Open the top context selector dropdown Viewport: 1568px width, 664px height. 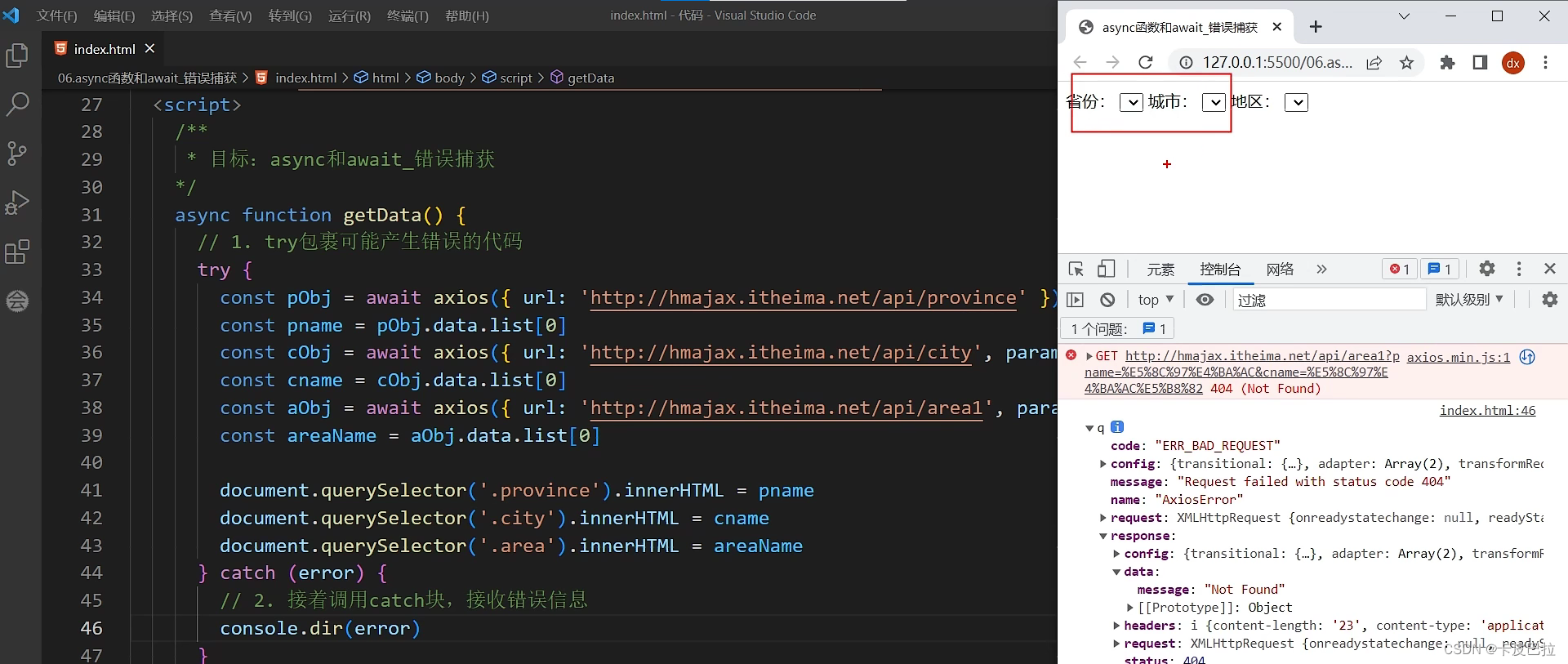[1156, 300]
